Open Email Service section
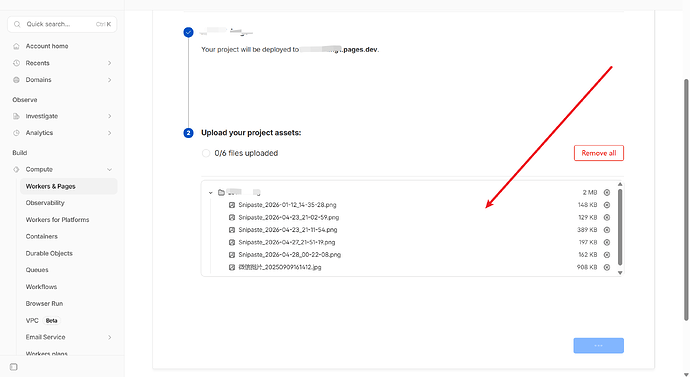The image size is (690, 377). 45,337
